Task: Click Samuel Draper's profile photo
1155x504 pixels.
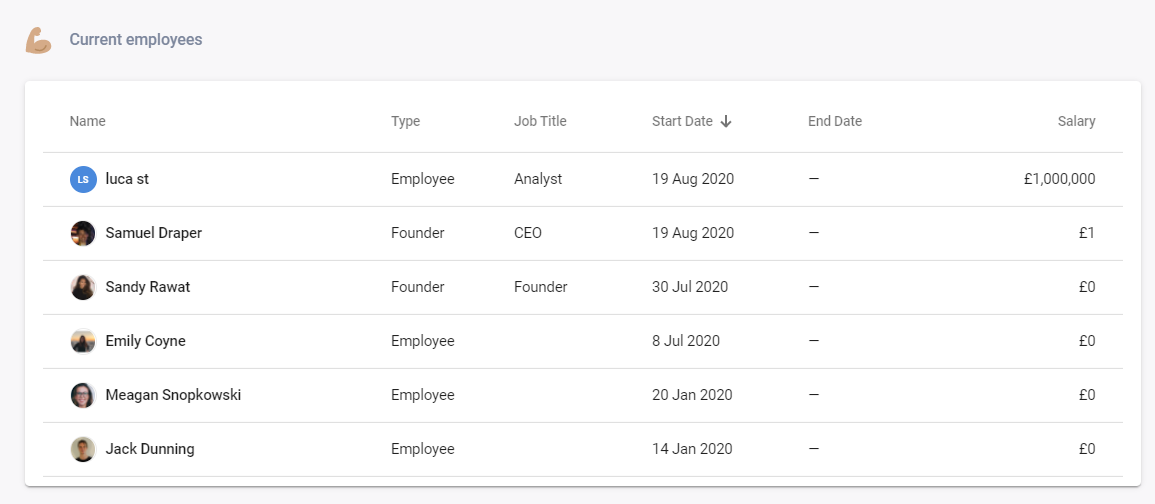Action: [83, 233]
